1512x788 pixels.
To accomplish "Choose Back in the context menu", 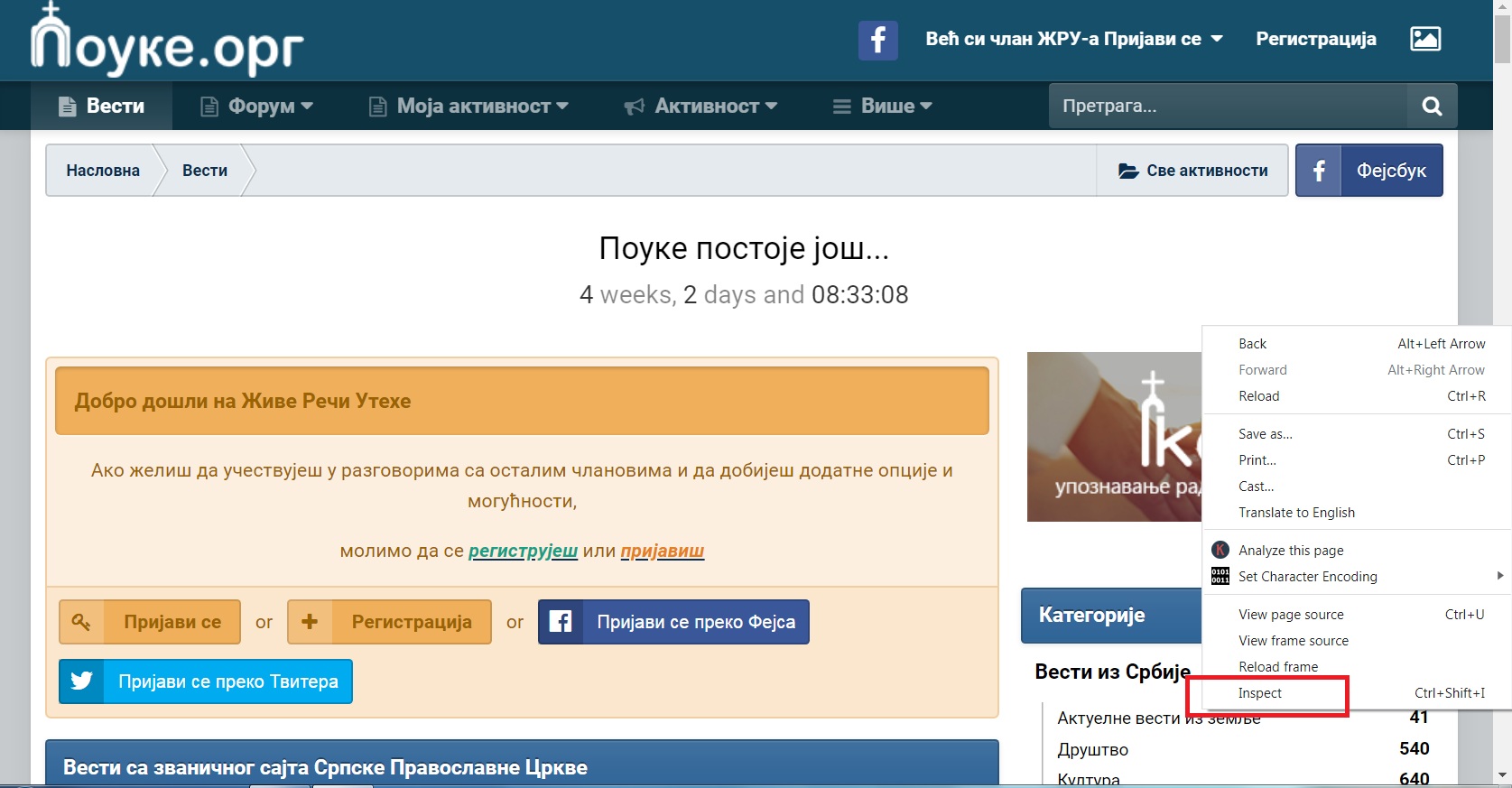I will tap(1358, 344).
